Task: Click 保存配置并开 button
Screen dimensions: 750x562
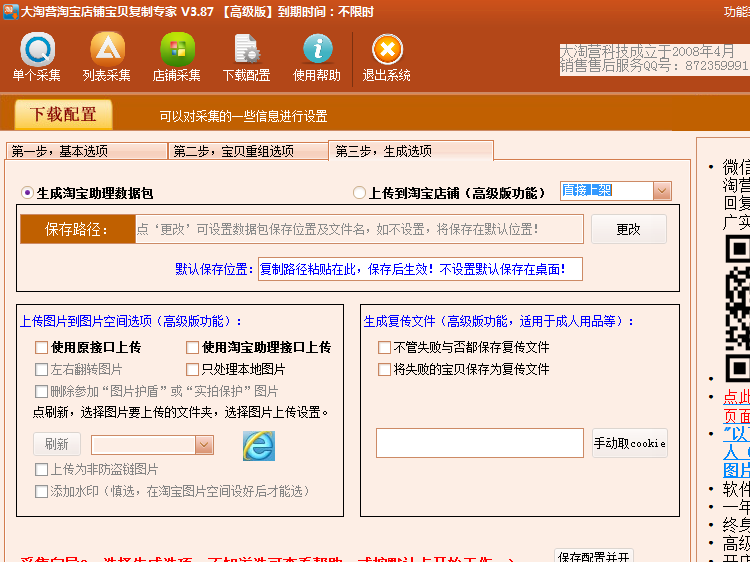Action: 594,556
